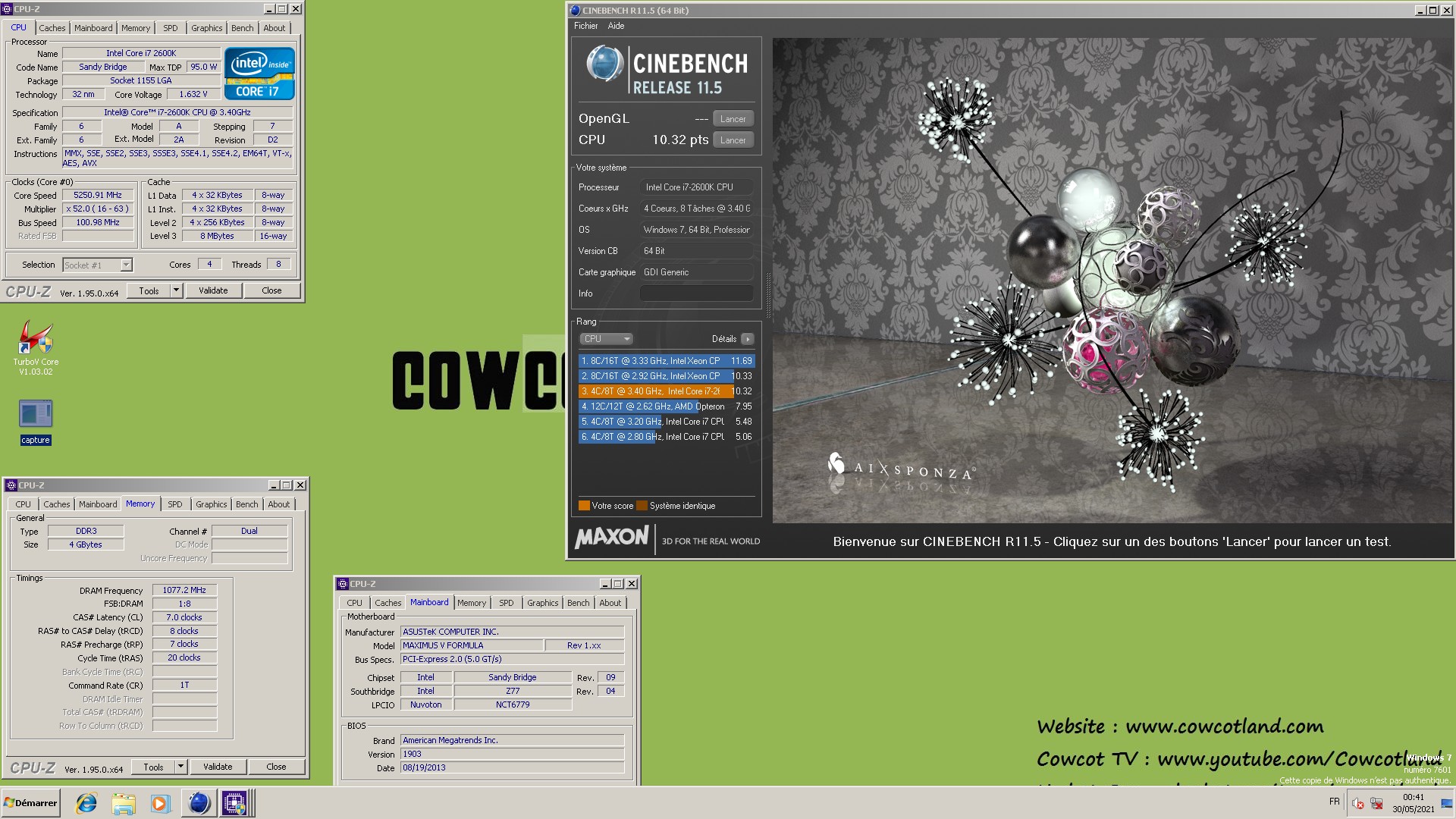Open About tab in top CPU-Z window

[x=275, y=28]
